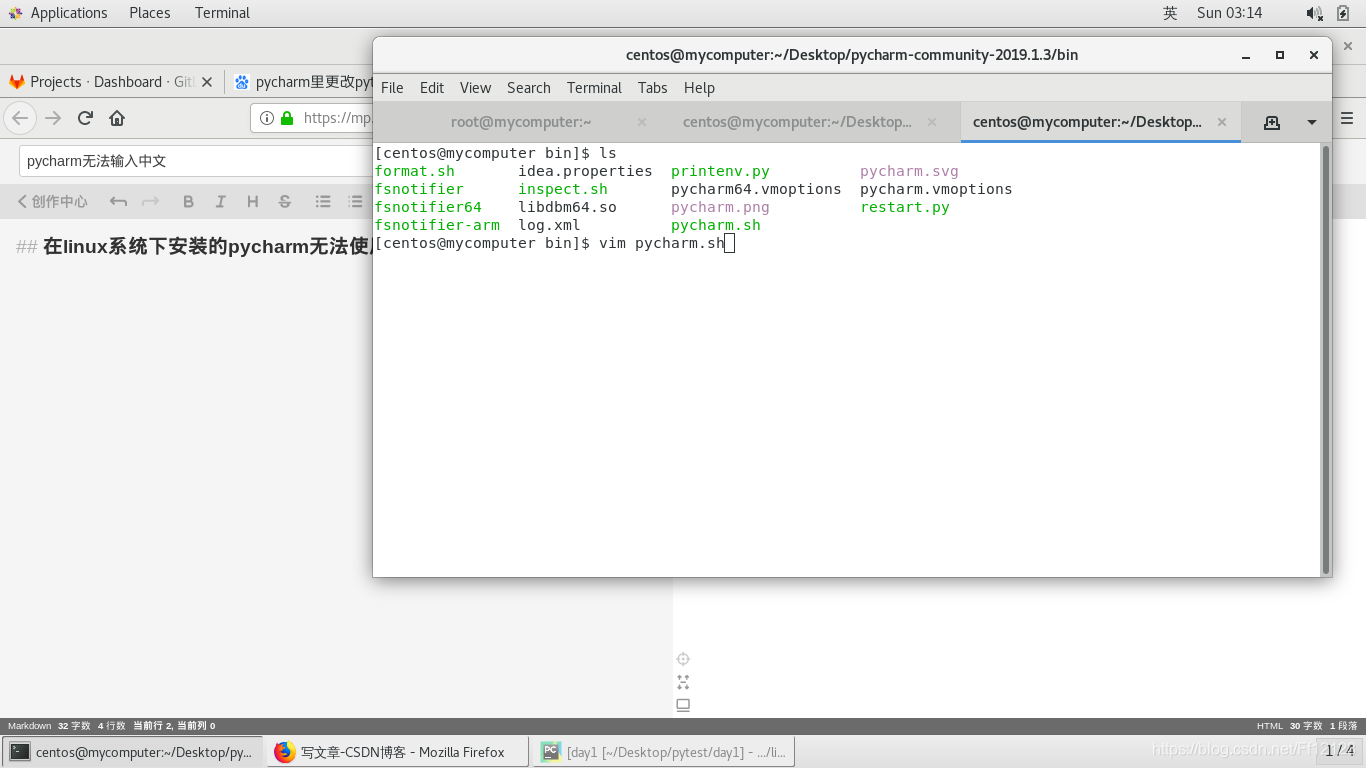Screen dimensions: 1366x768
Task: Close the Projects Dashboard GitLab tab
Action: coord(207,82)
